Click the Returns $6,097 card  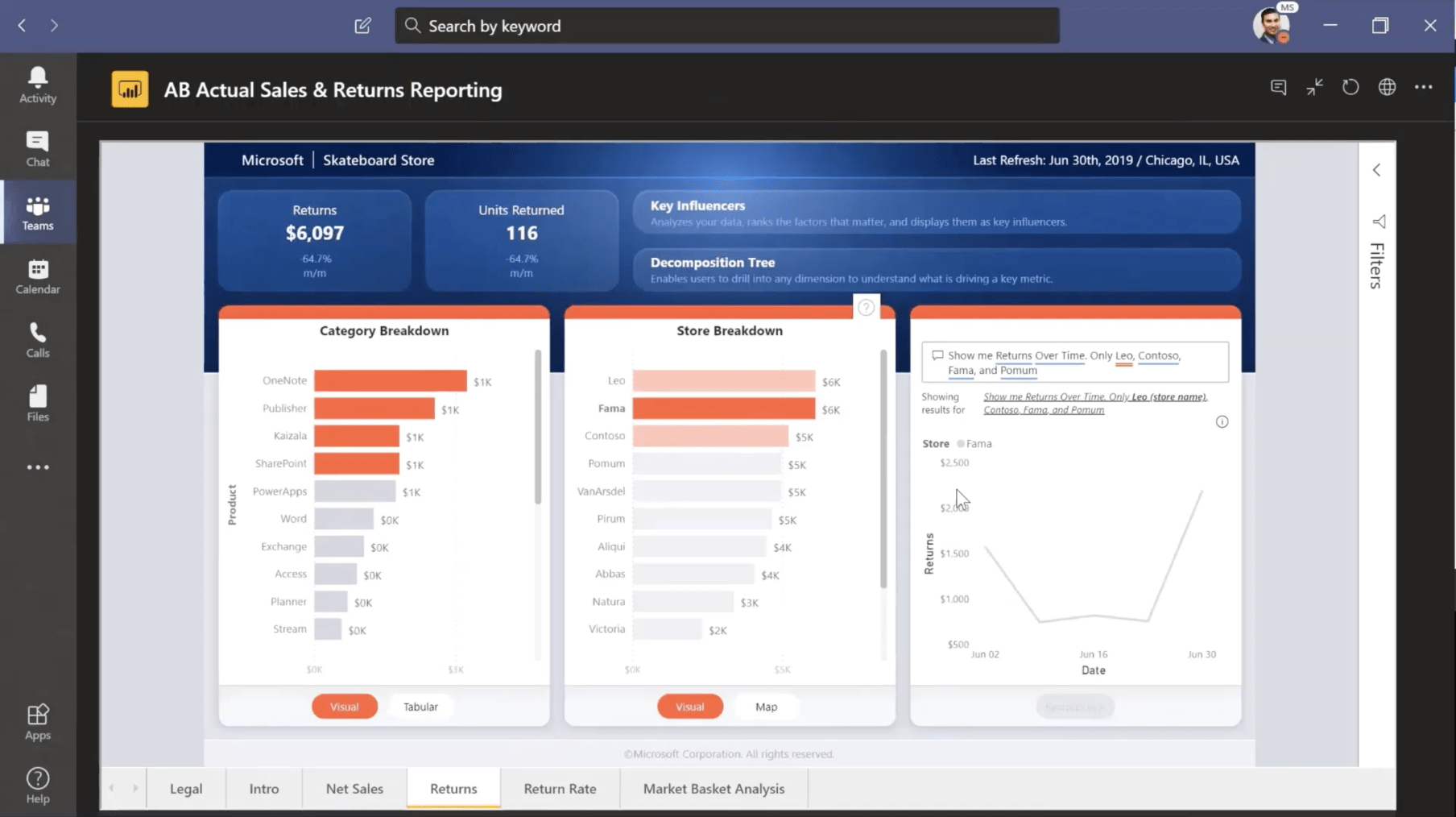pyautogui.click(x=315, y=240)
